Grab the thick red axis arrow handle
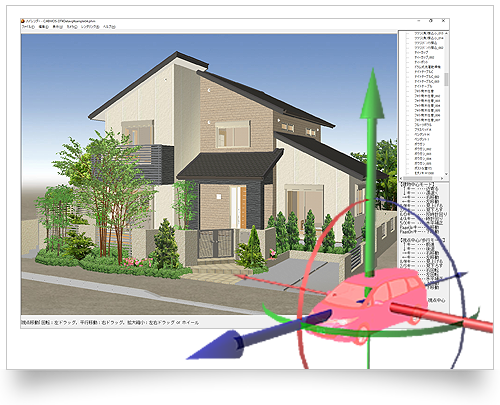Image resolution: width=500 pixels, height=405 pixels. (443, 317)
